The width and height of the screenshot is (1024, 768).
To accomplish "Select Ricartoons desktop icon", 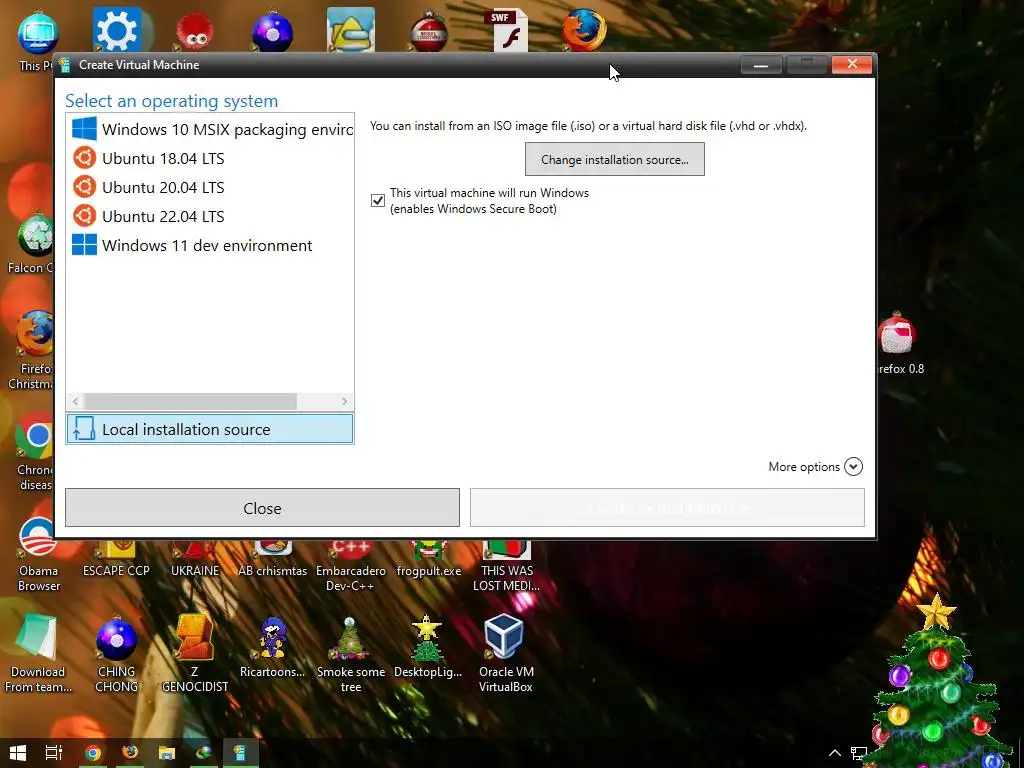I will pos(272,646).
